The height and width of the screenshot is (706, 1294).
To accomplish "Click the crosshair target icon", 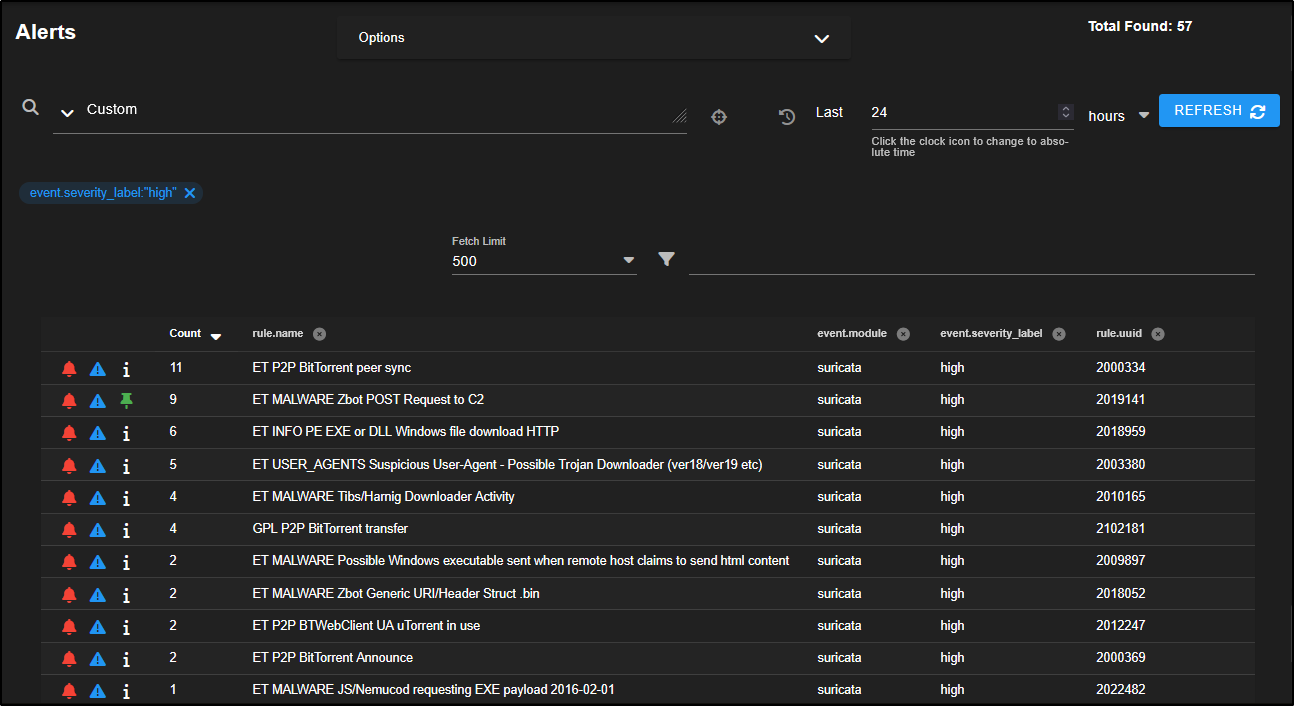I will point(718,117).
